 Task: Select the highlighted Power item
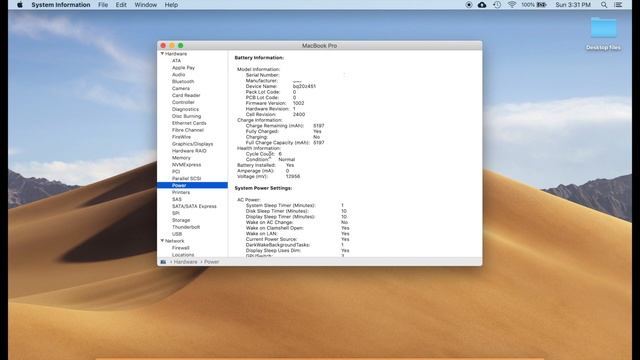(192, 185)
